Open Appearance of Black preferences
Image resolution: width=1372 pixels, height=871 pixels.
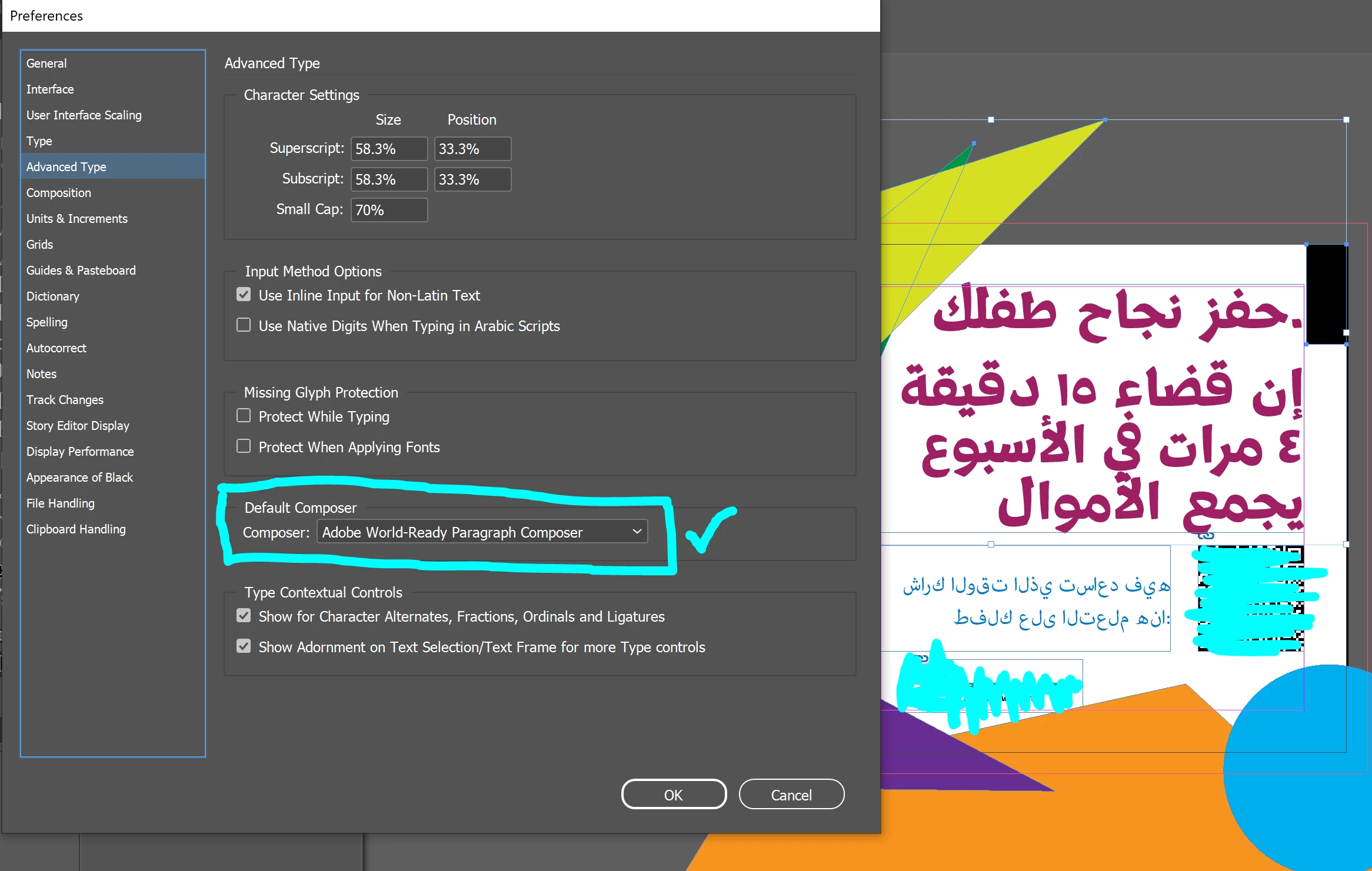tap(80, 478)
